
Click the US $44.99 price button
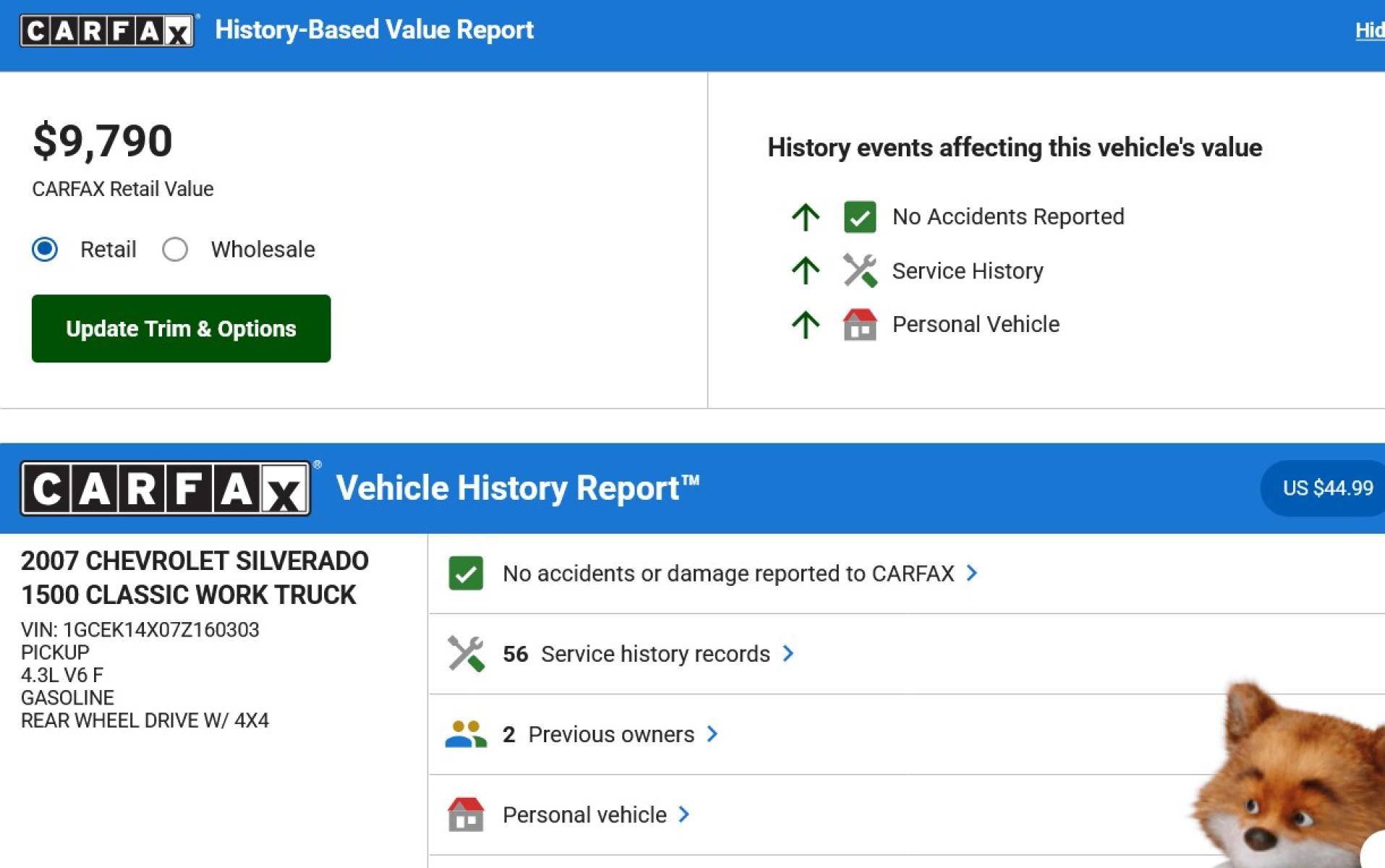coord(1324,488)
